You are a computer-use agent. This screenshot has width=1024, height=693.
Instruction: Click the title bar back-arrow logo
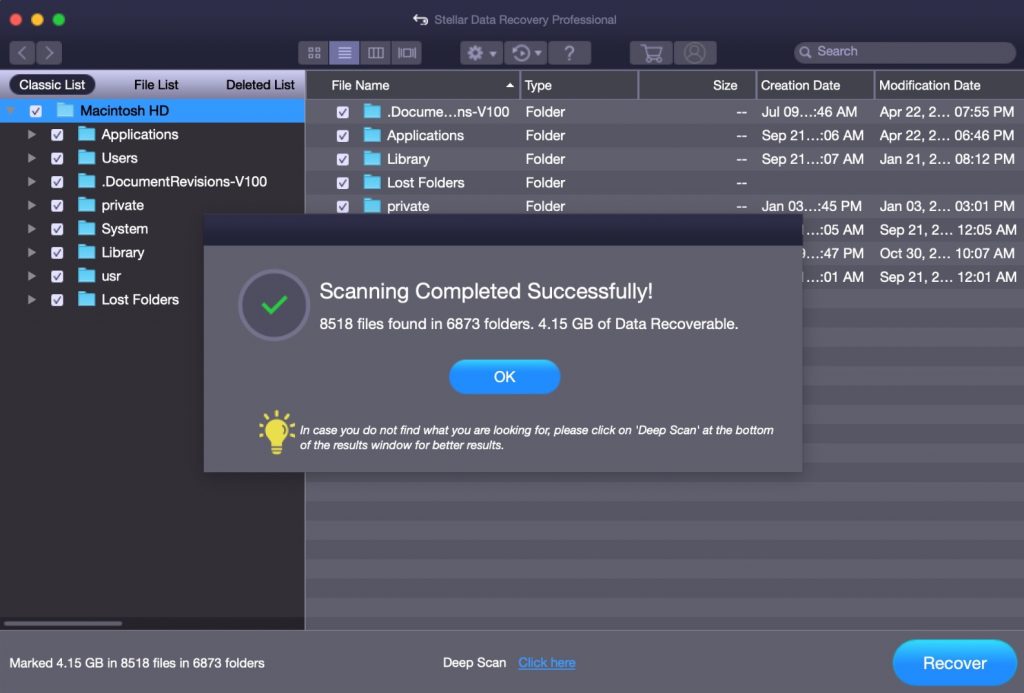[421, 20]
